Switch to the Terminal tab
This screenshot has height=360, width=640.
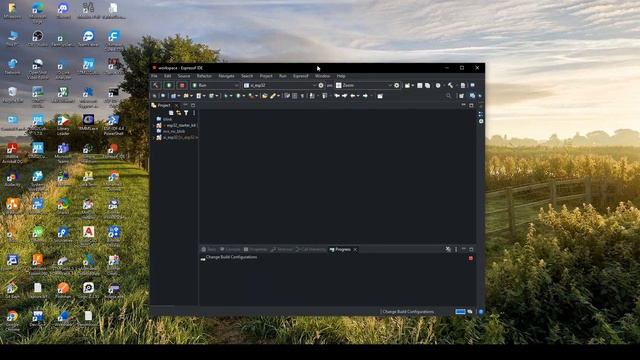[x=282, y=249]
